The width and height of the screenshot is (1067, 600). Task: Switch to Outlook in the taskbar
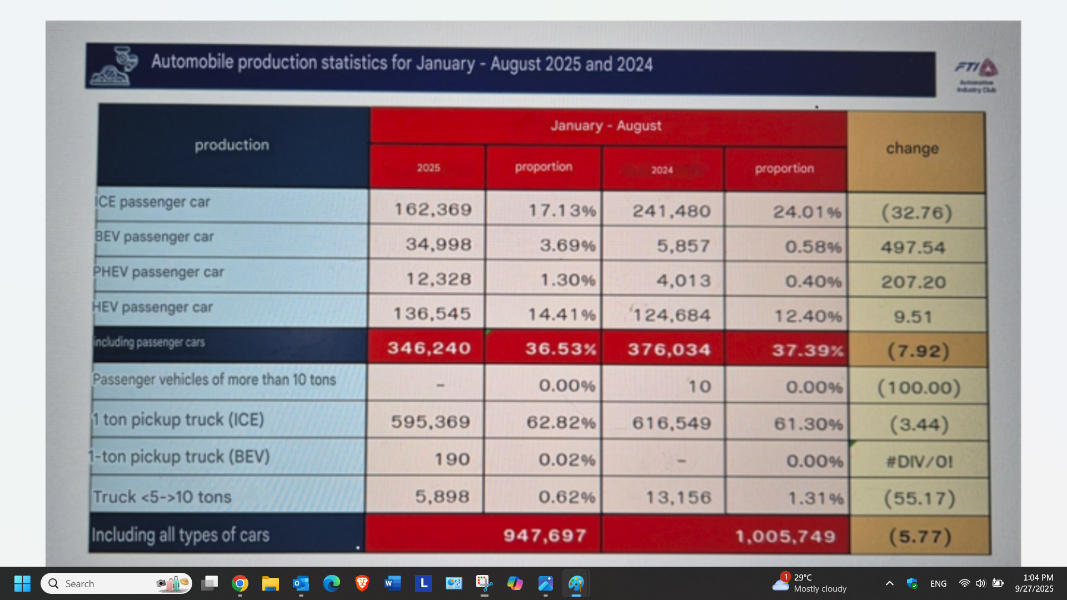(x=301, y=583)
